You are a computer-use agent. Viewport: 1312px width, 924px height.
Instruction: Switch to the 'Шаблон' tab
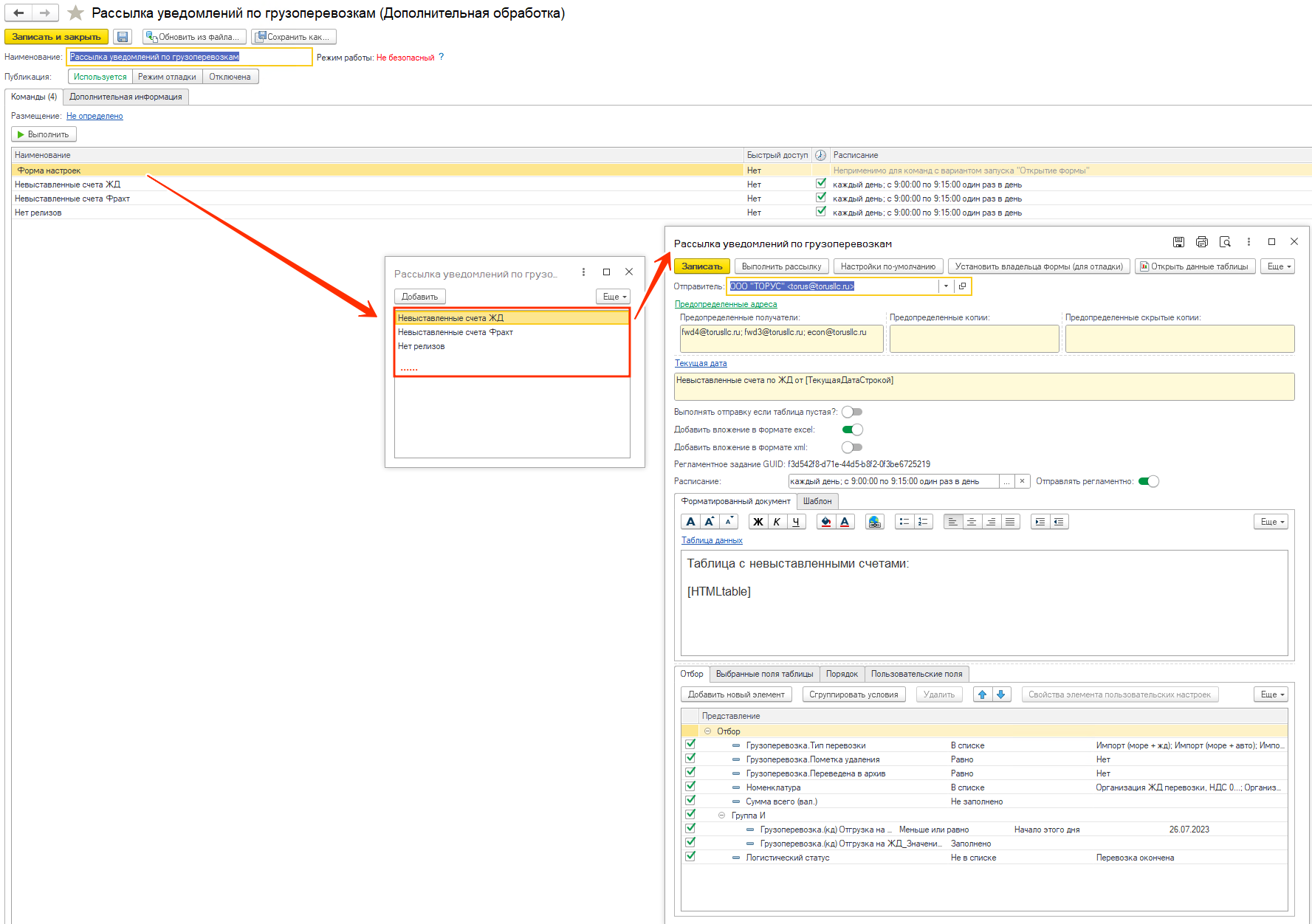[817, 501]
